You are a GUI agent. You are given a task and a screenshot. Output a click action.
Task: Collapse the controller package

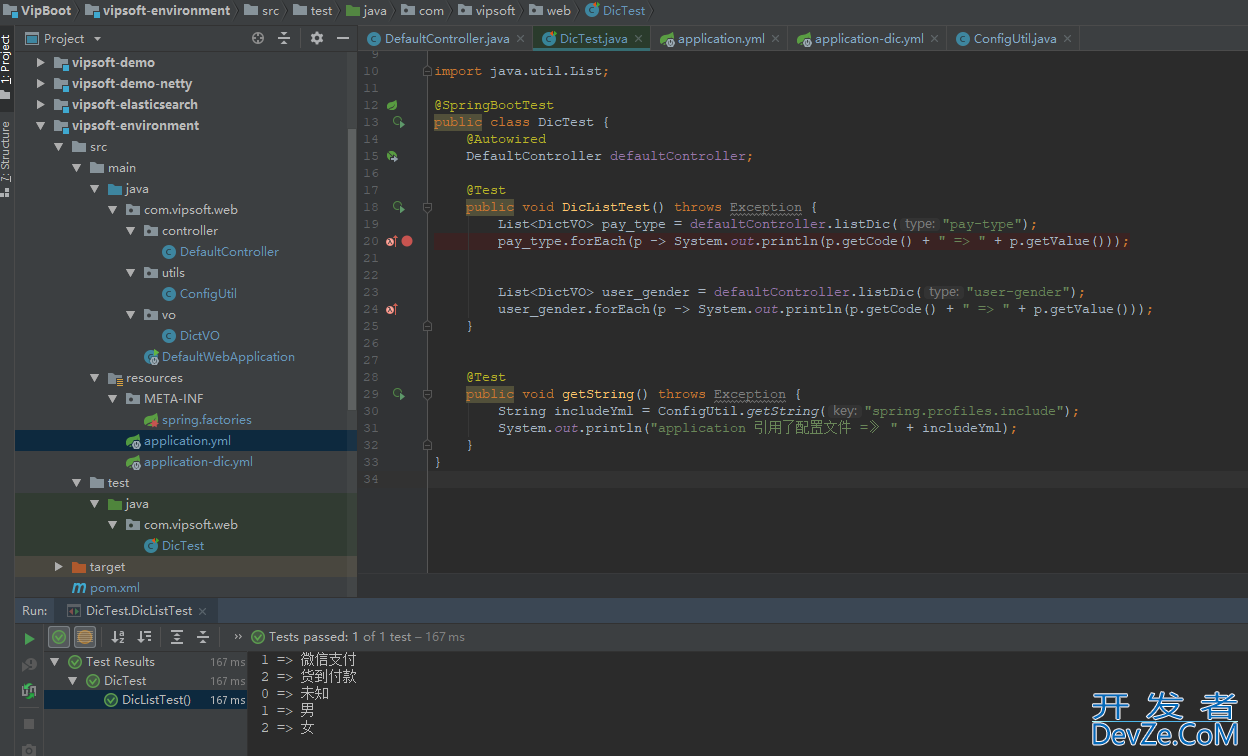coord(131,231)
